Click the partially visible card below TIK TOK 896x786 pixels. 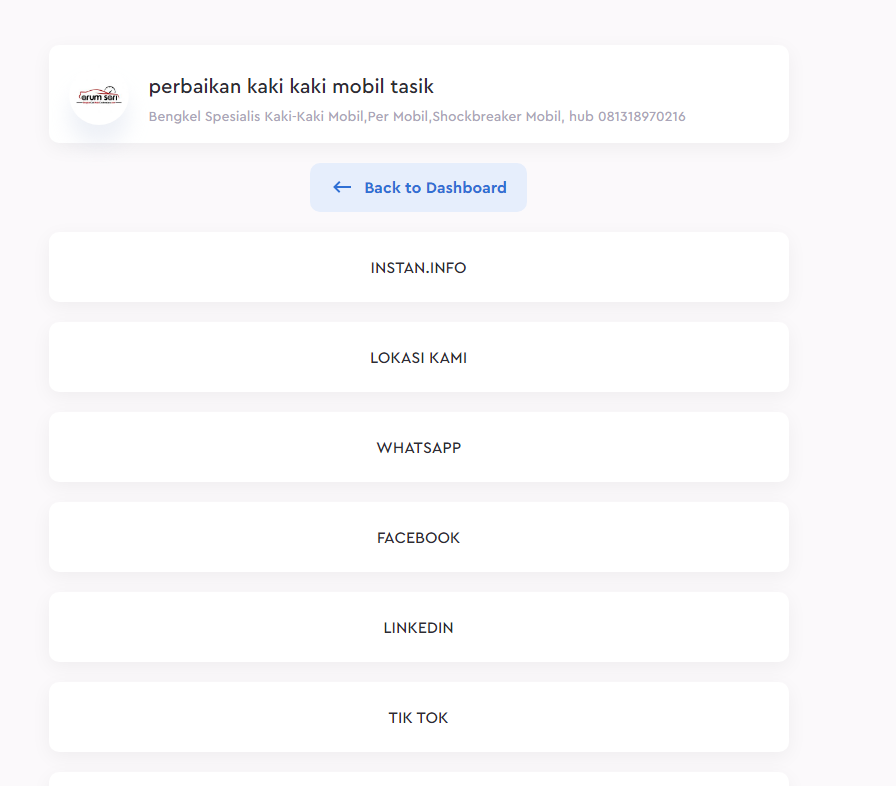click(419, 779)
